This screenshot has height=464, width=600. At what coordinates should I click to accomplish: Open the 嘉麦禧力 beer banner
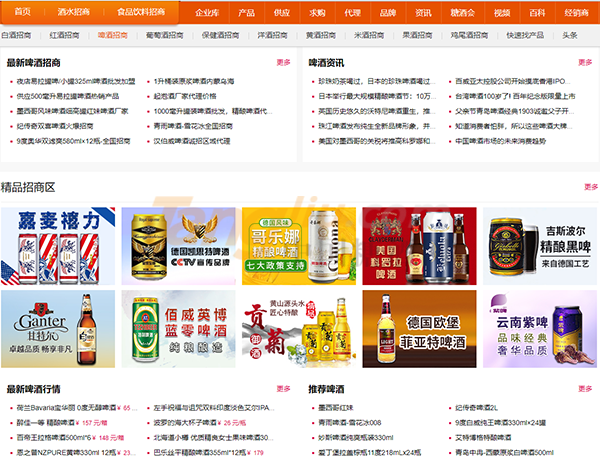click(x=58, y=246)
